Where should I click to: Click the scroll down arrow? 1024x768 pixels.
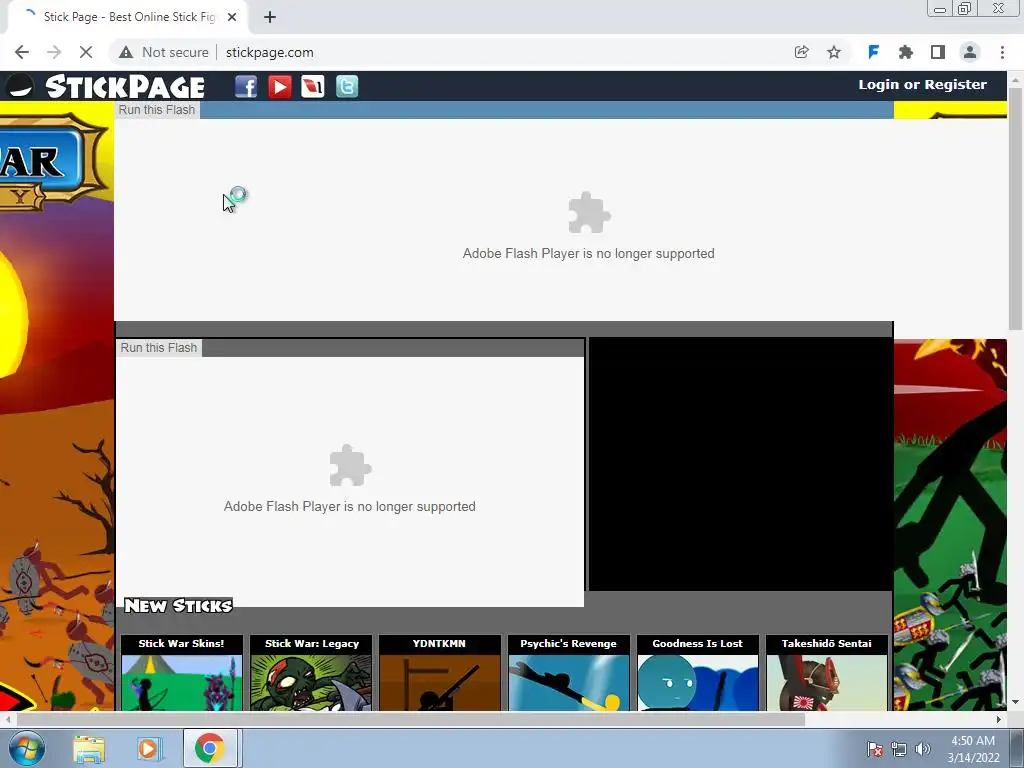[1016, 702]
